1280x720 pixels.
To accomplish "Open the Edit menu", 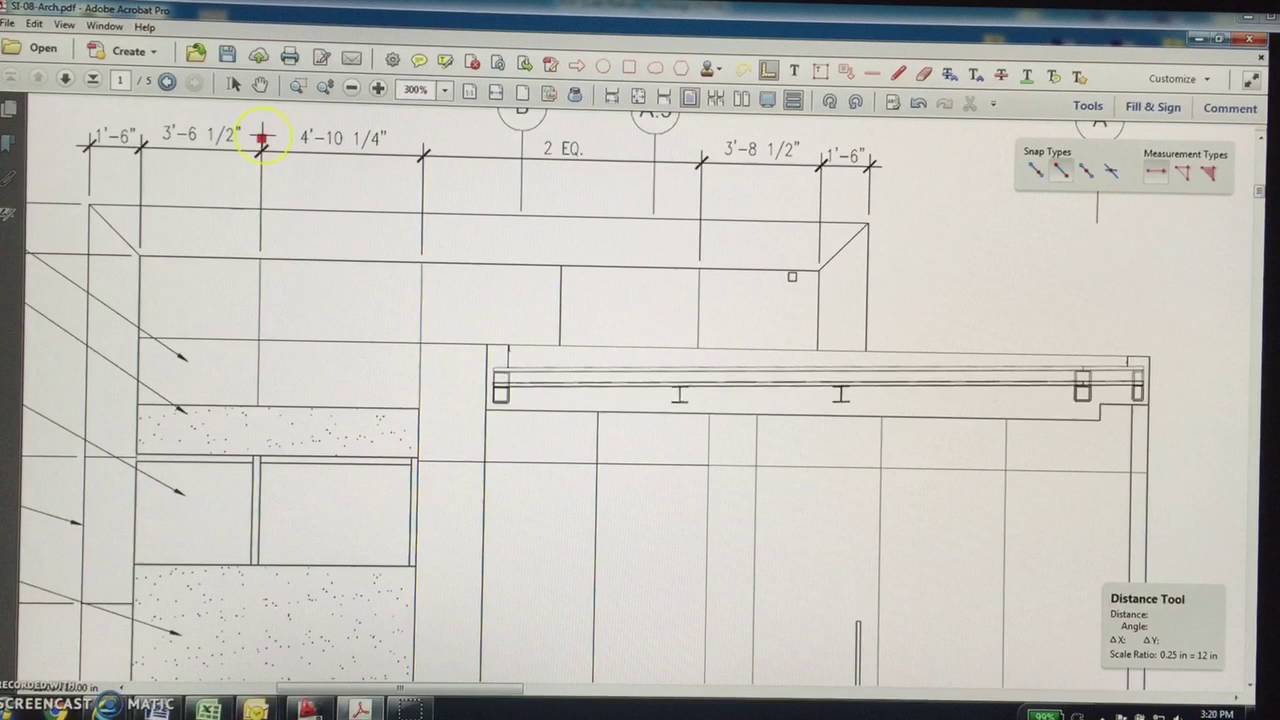I will [35, 23].
